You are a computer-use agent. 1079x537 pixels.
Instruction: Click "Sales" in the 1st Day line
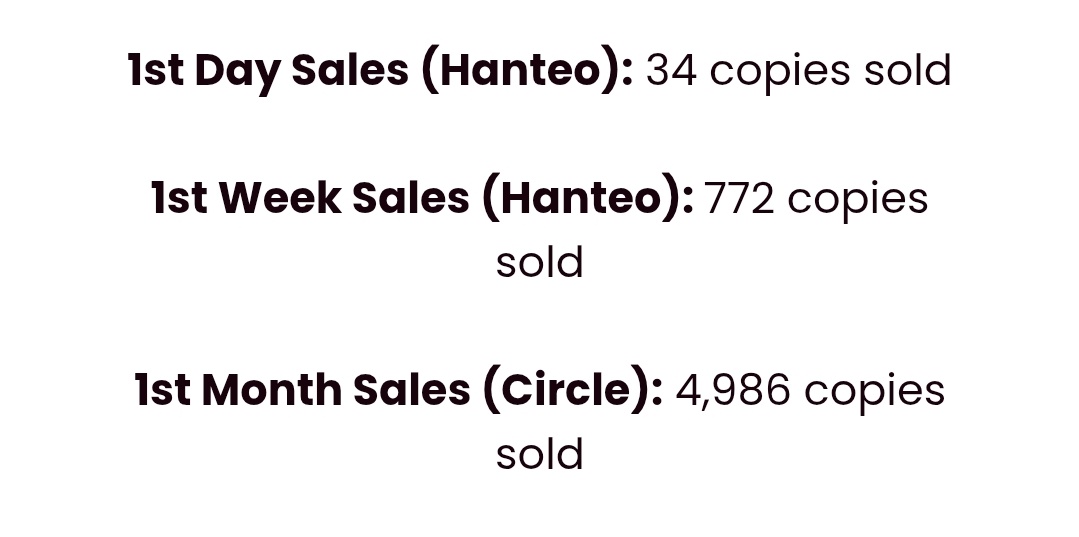[x=350, y=71]
